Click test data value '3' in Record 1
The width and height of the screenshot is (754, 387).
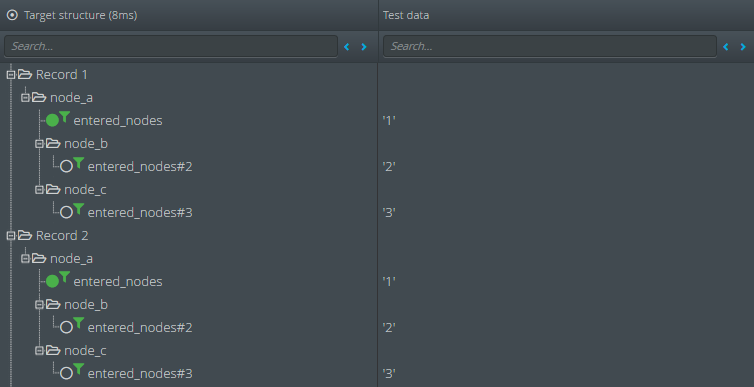(x=389, y=212)
